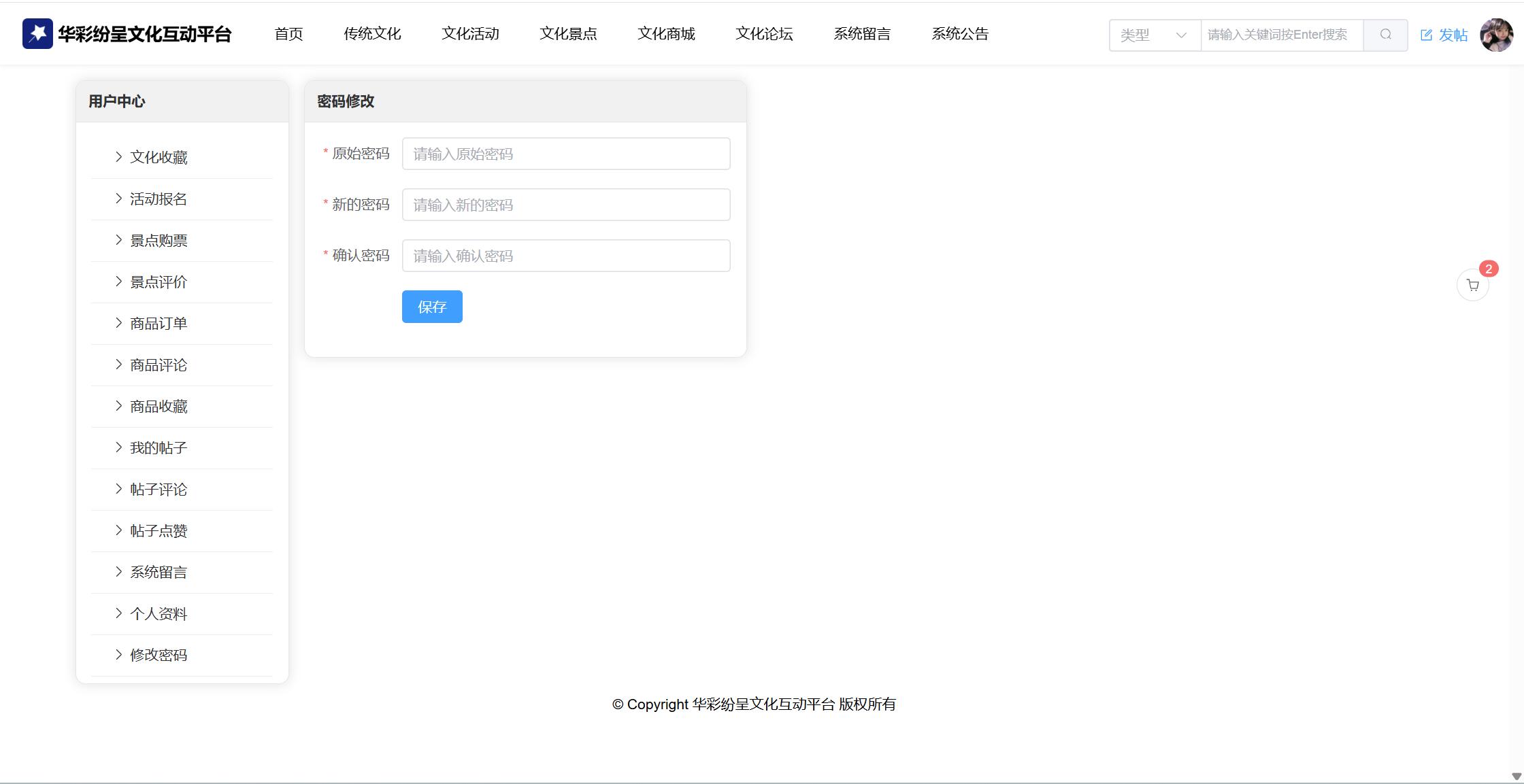Expand 活动报名 in user center
This screenshot has height=784, width=1524.
tap(158, 199)
